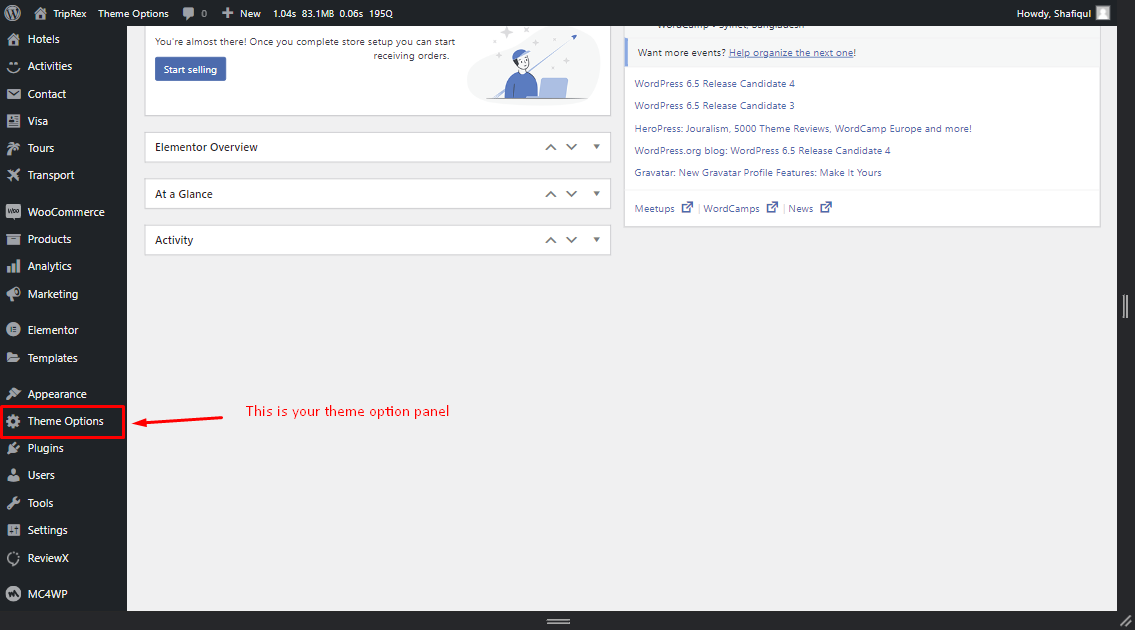Screen dimensions: 1135x630
Task: Move Elementor Overview widget up
Action: tap(551, 147)
